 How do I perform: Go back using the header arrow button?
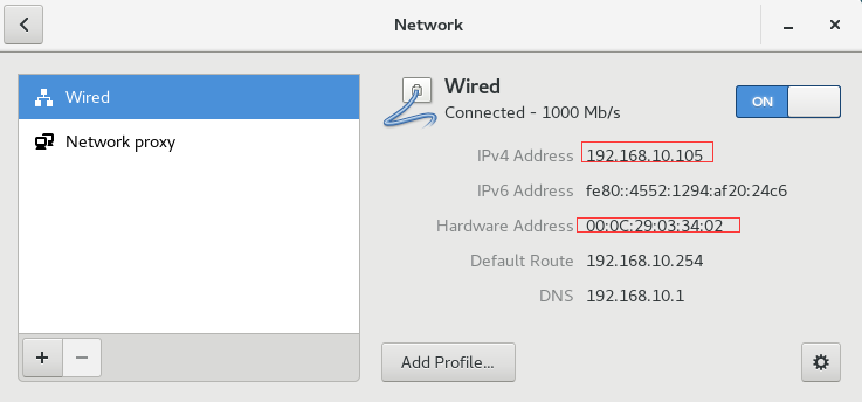pos(24,25)
